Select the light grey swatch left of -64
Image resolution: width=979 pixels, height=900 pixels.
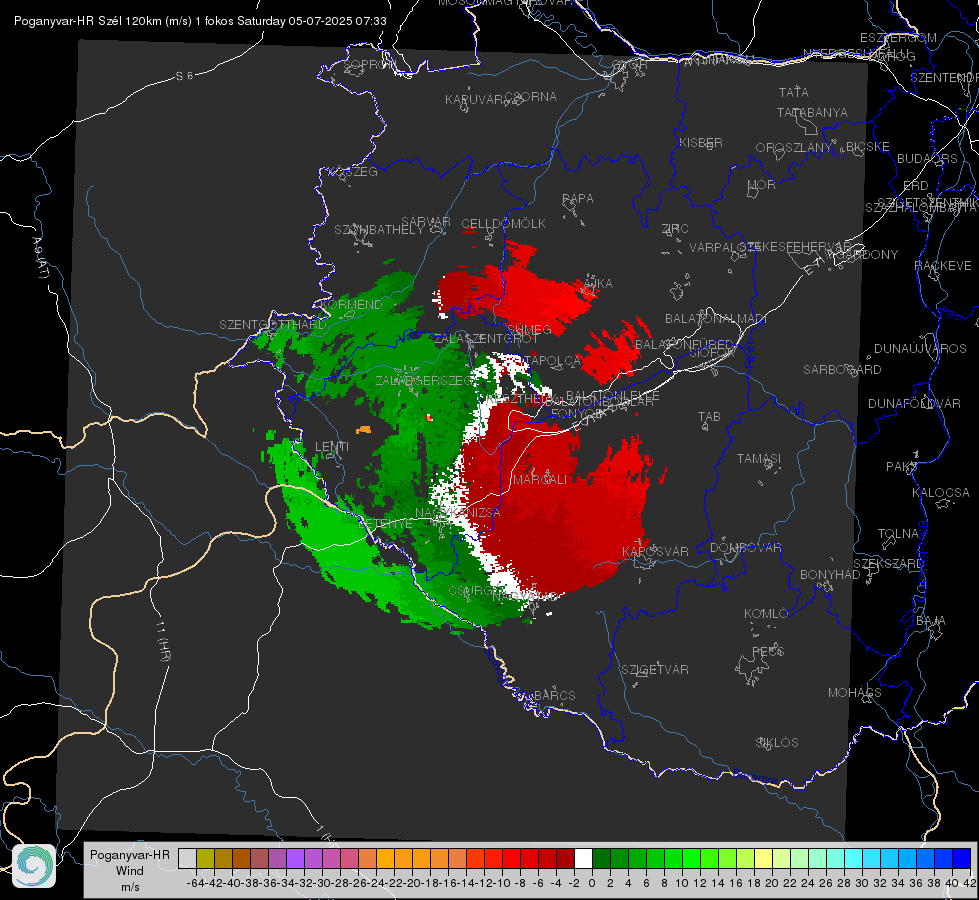187,859
